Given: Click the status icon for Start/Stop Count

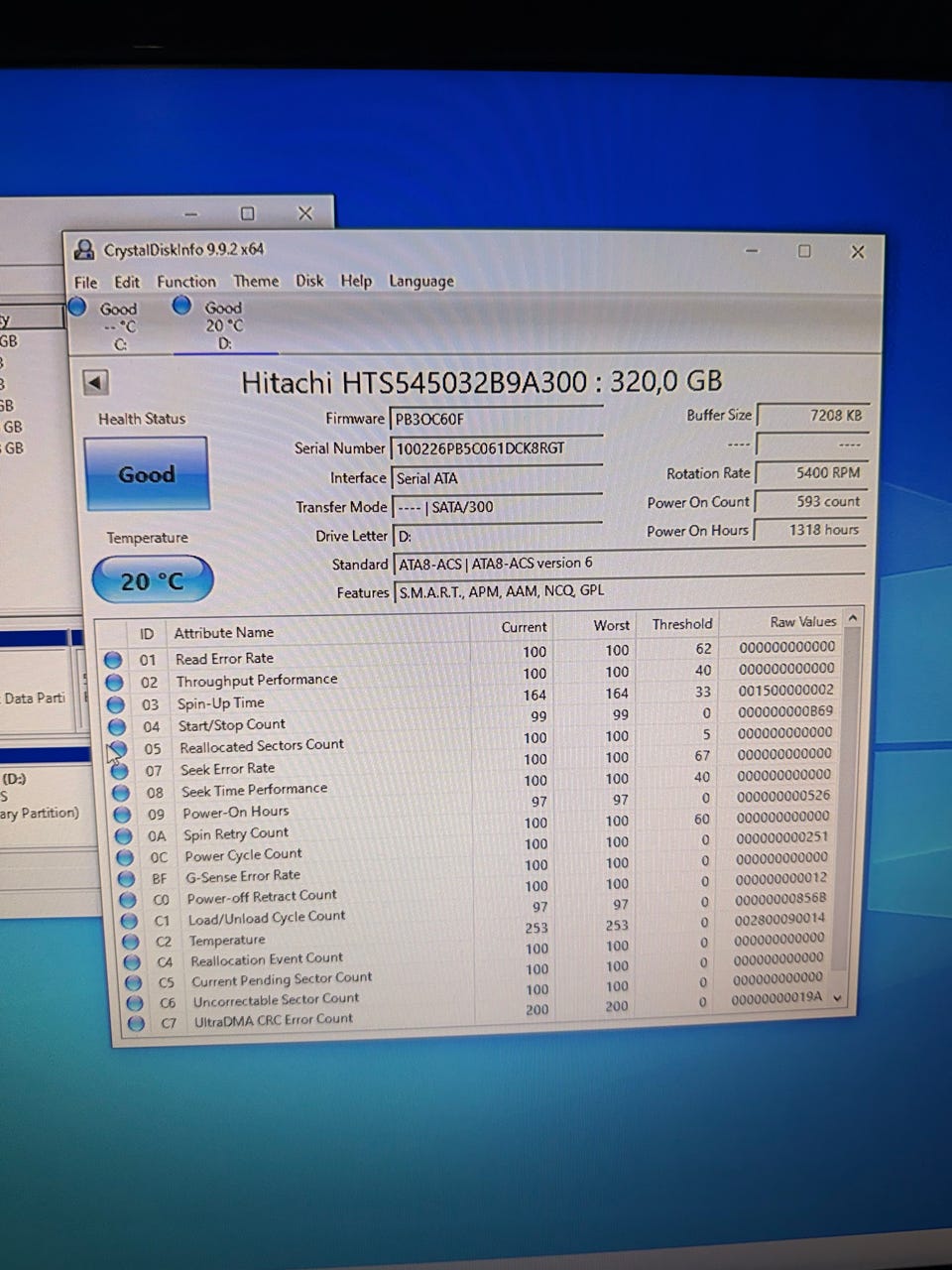Looking at the screenshot, I should click(116, 727).
